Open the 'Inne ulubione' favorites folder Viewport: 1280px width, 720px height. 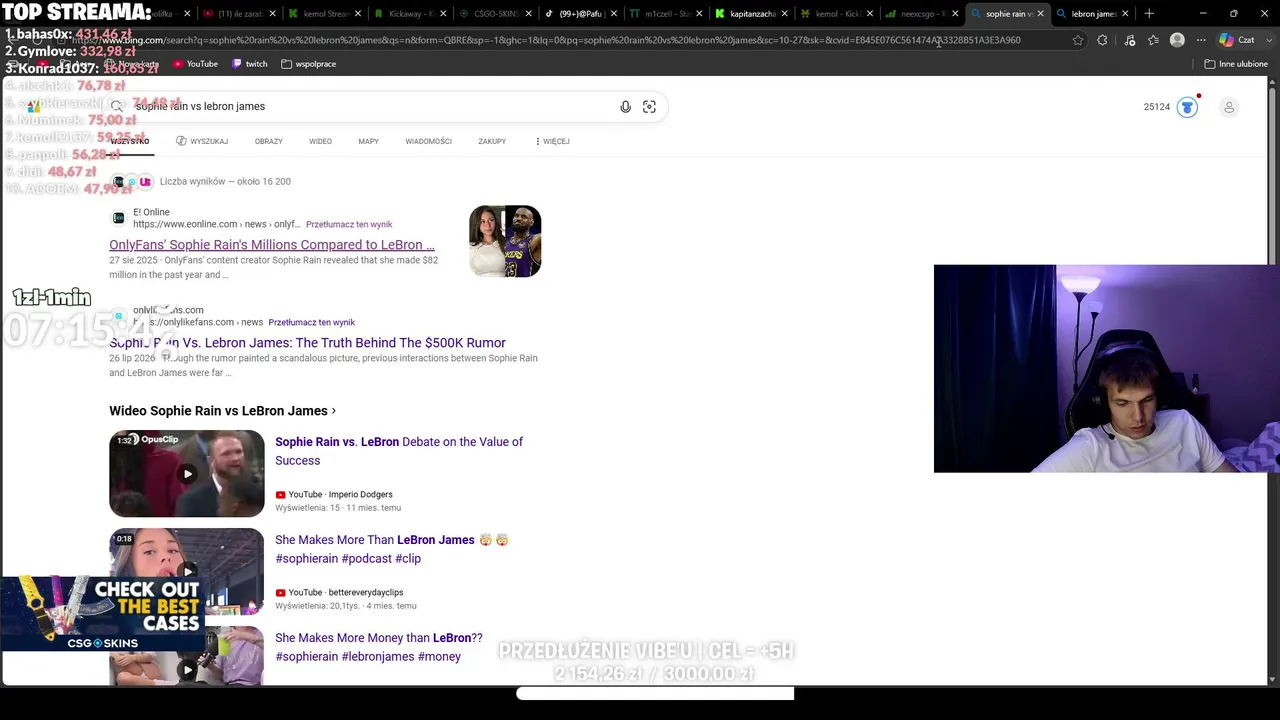1236,64
